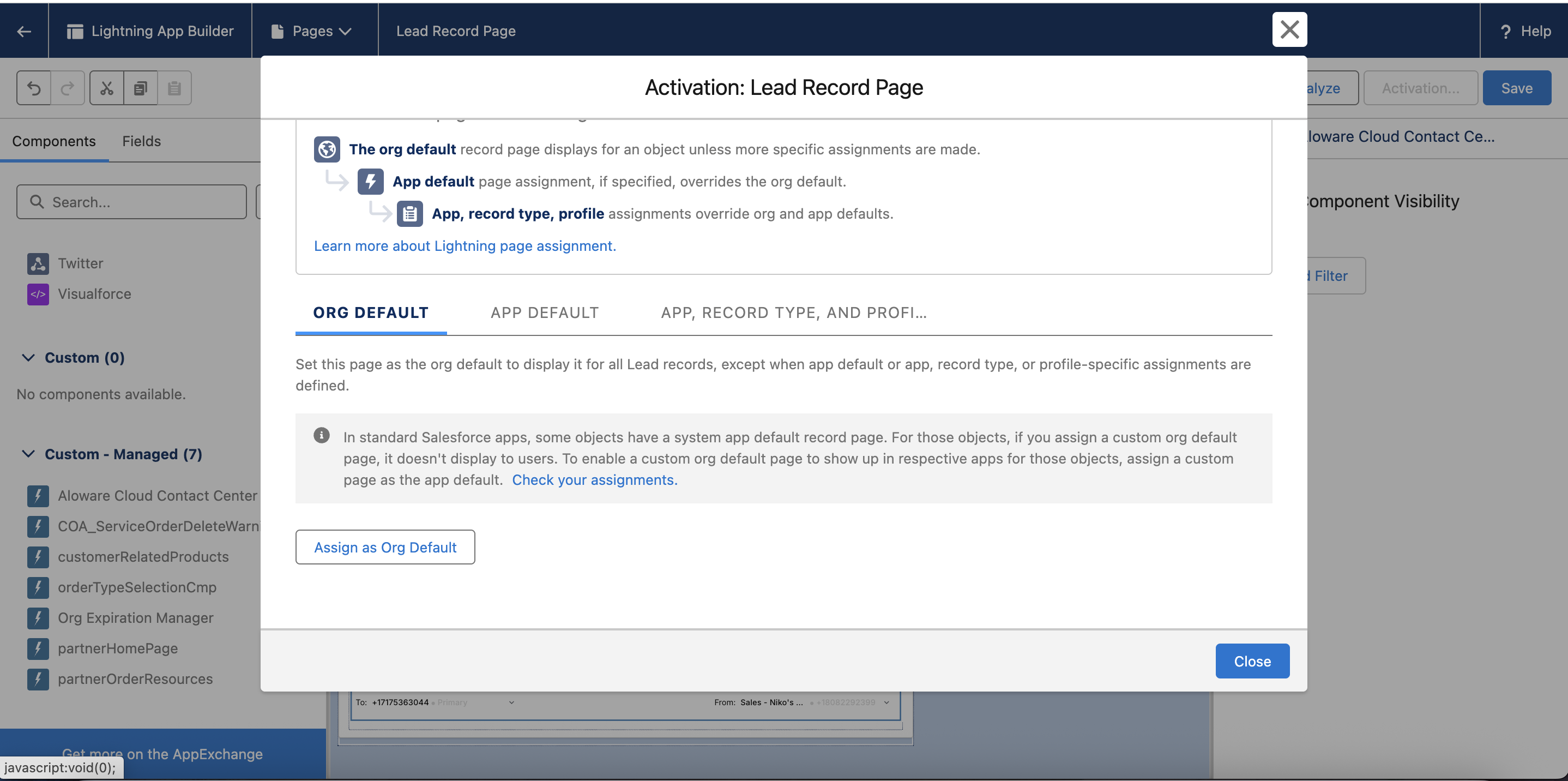
Task: Switch to the Fields tab
Action: tap(141, 141)
